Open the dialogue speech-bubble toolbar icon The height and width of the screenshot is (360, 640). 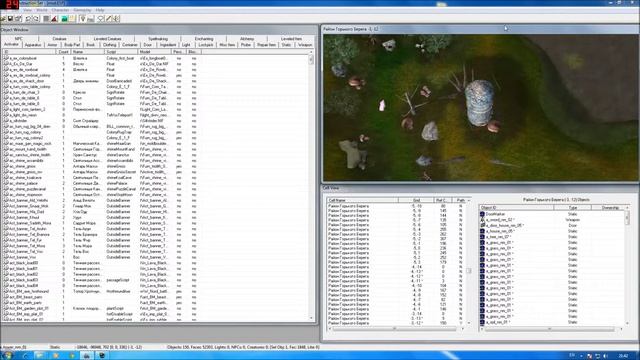[x=100, y=19]
